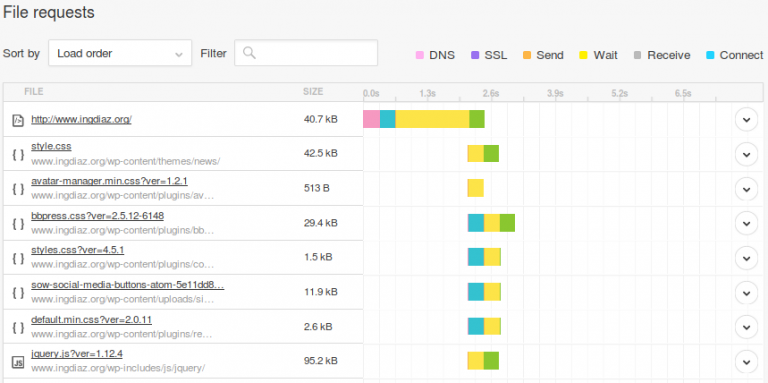Click the SIZE column header
Screen dimensions: 768x383
point(313,92)
